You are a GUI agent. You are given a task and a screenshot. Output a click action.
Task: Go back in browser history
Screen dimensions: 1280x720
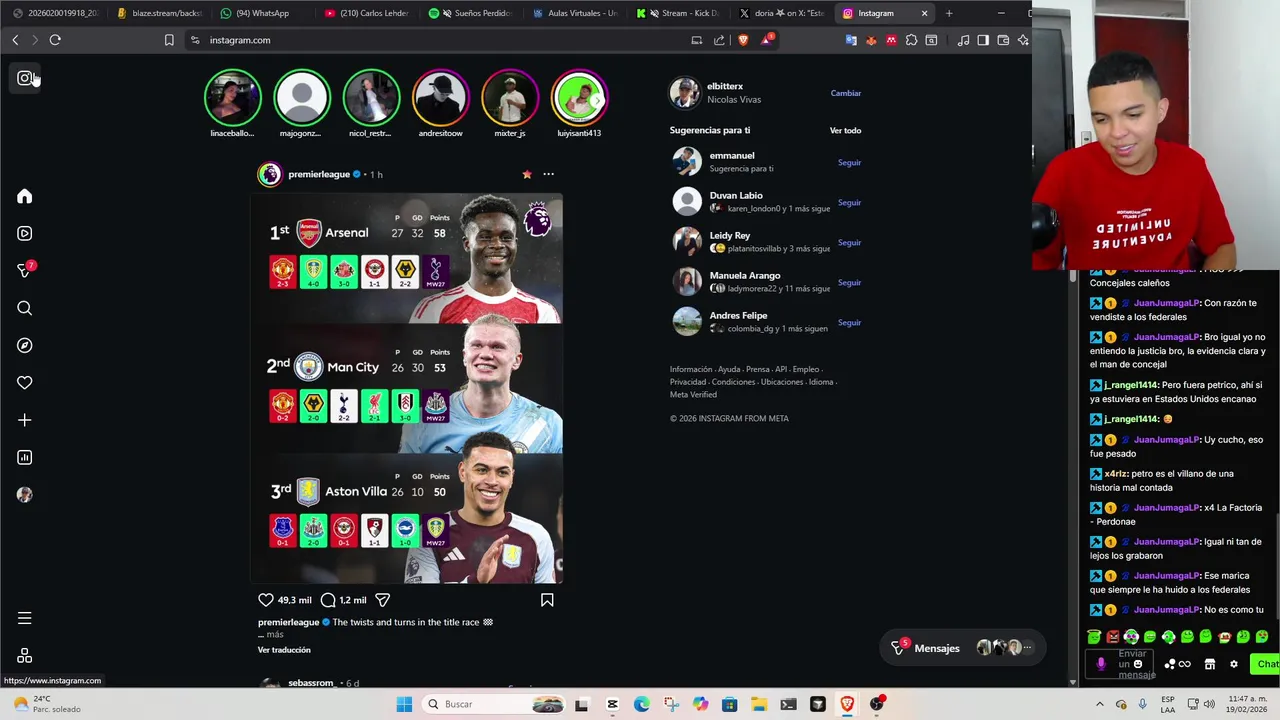pos(15,40)
